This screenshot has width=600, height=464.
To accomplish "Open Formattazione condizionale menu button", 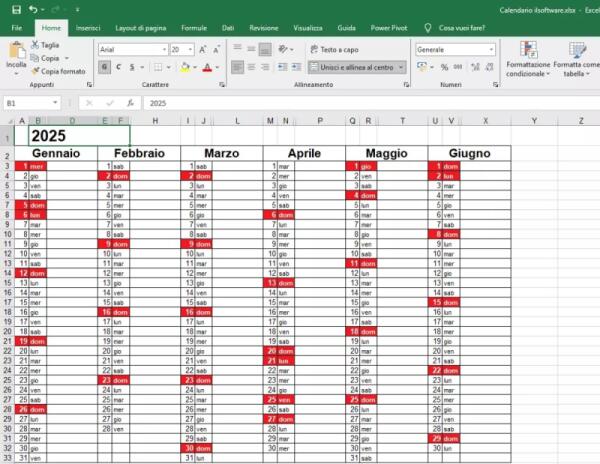I will tap(527, 58).
